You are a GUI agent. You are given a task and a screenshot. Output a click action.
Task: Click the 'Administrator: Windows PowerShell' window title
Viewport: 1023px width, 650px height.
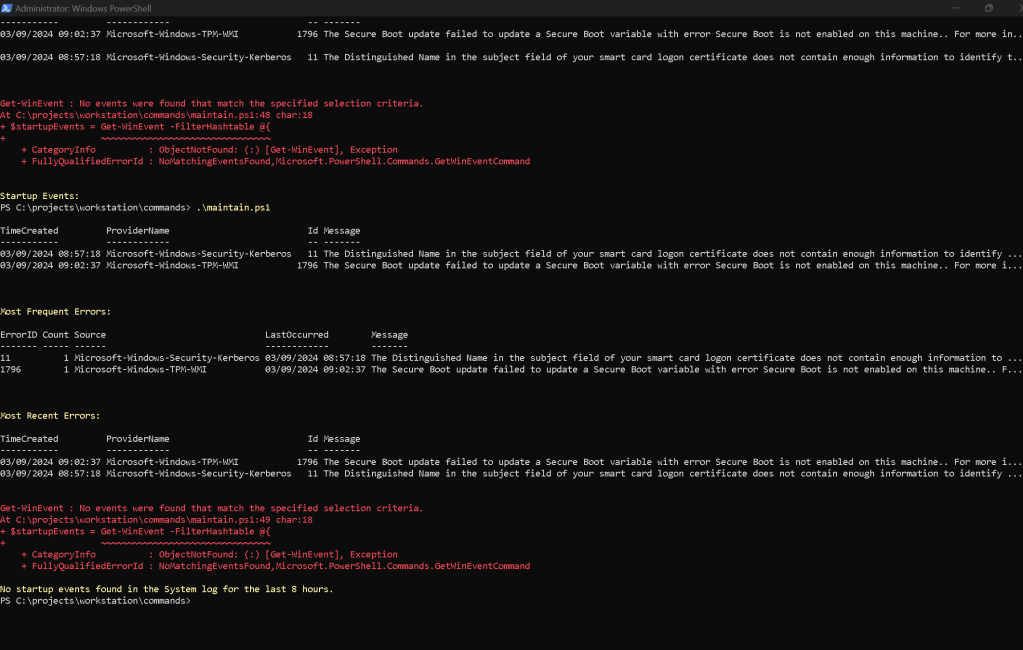coord(83,8)
